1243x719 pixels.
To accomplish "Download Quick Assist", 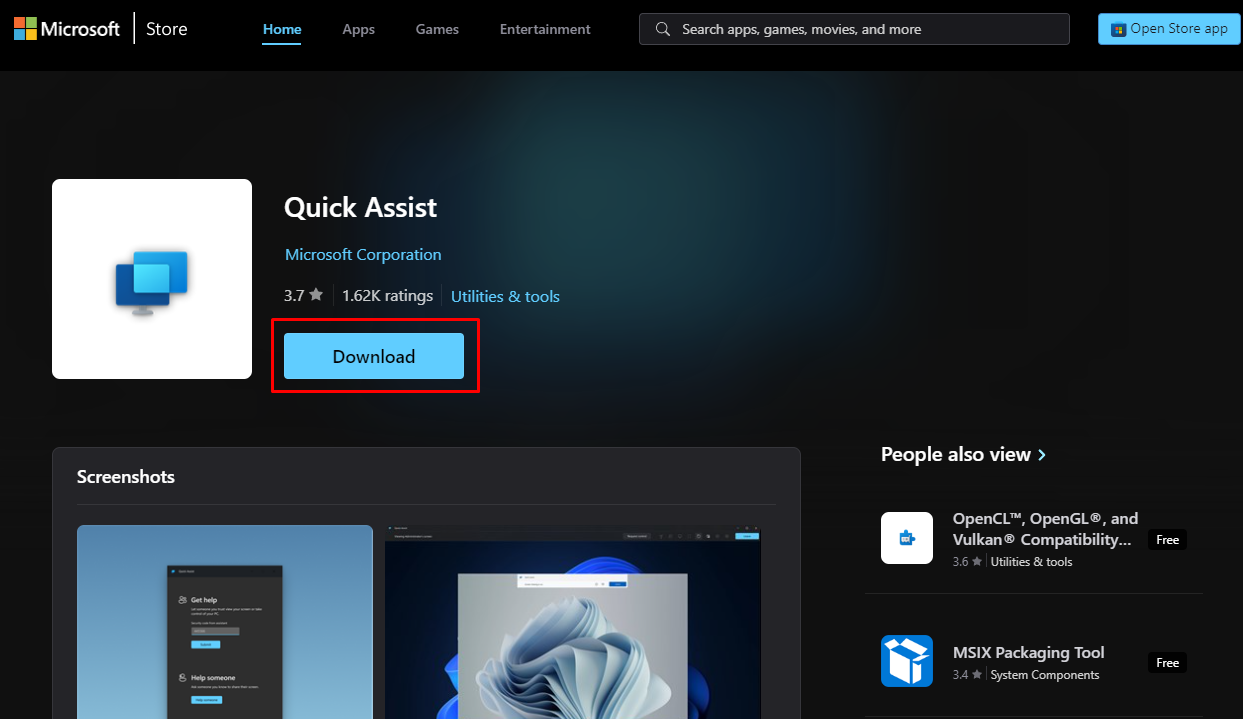I will (x=374, y=356).
